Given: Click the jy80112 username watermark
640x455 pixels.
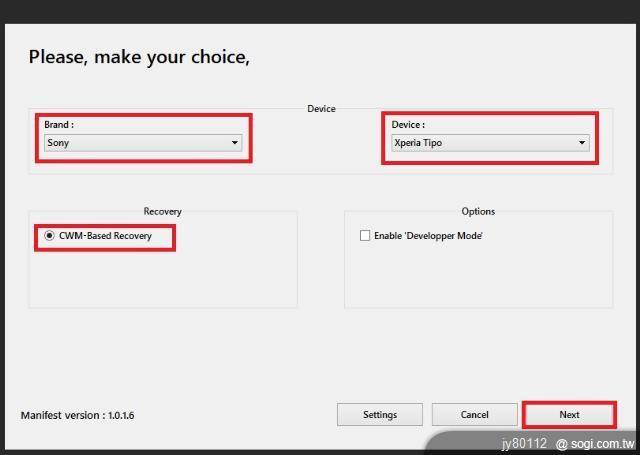Looking at the screenshot, I should tap(524, 443).
